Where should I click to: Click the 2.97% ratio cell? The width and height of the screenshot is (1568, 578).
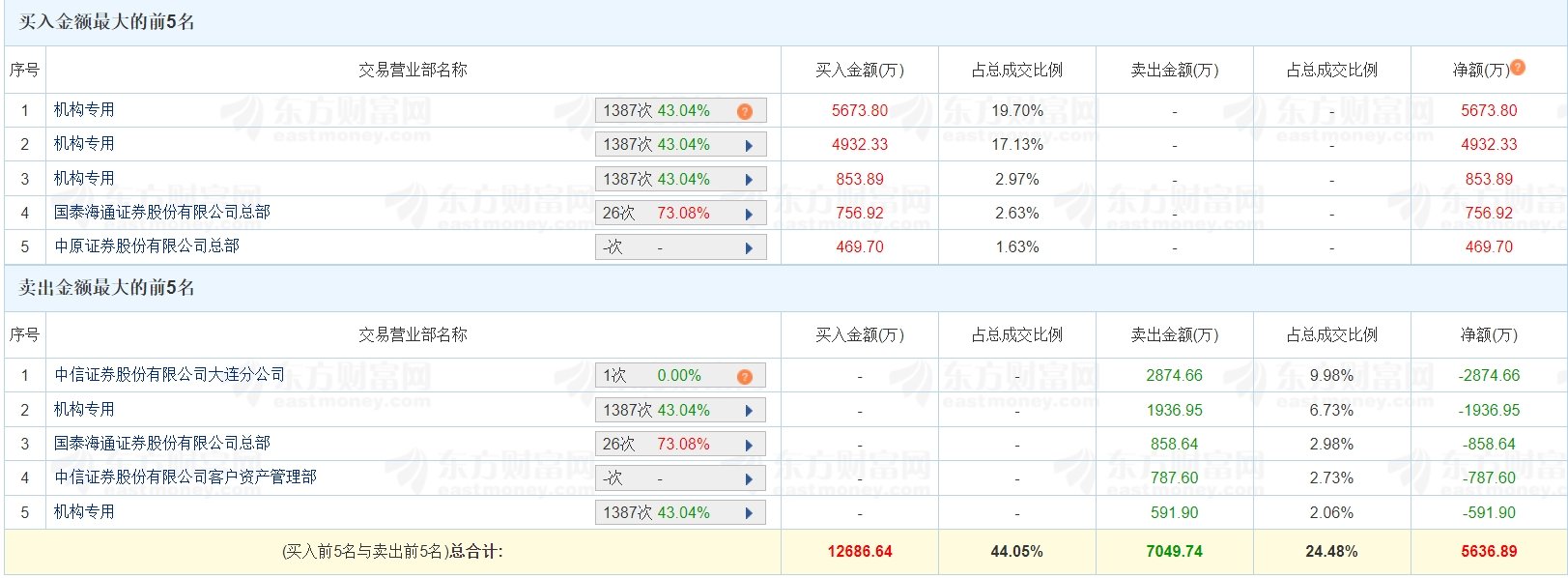pyautogui.click(x=1017, y=179)
